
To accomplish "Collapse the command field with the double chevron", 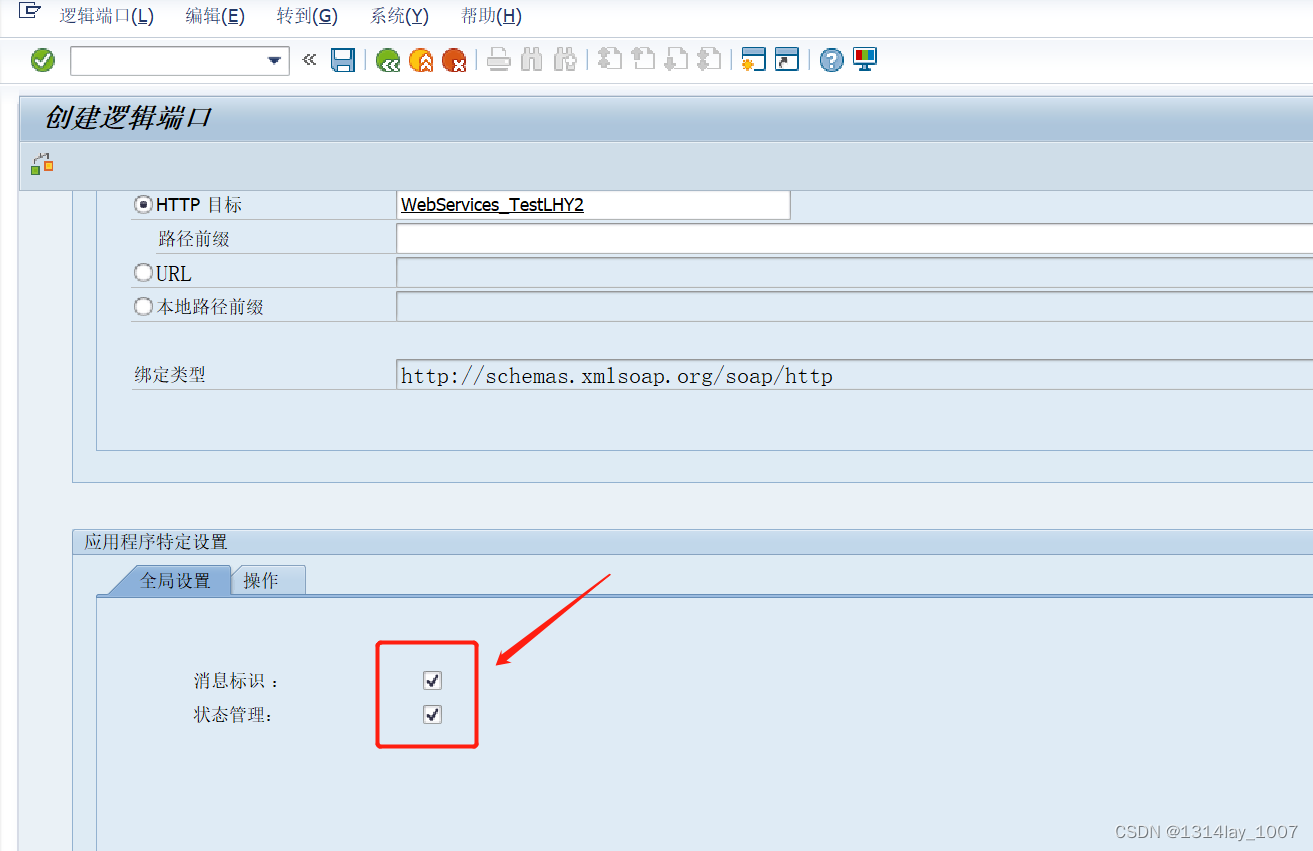I will [x=309, y=60].
